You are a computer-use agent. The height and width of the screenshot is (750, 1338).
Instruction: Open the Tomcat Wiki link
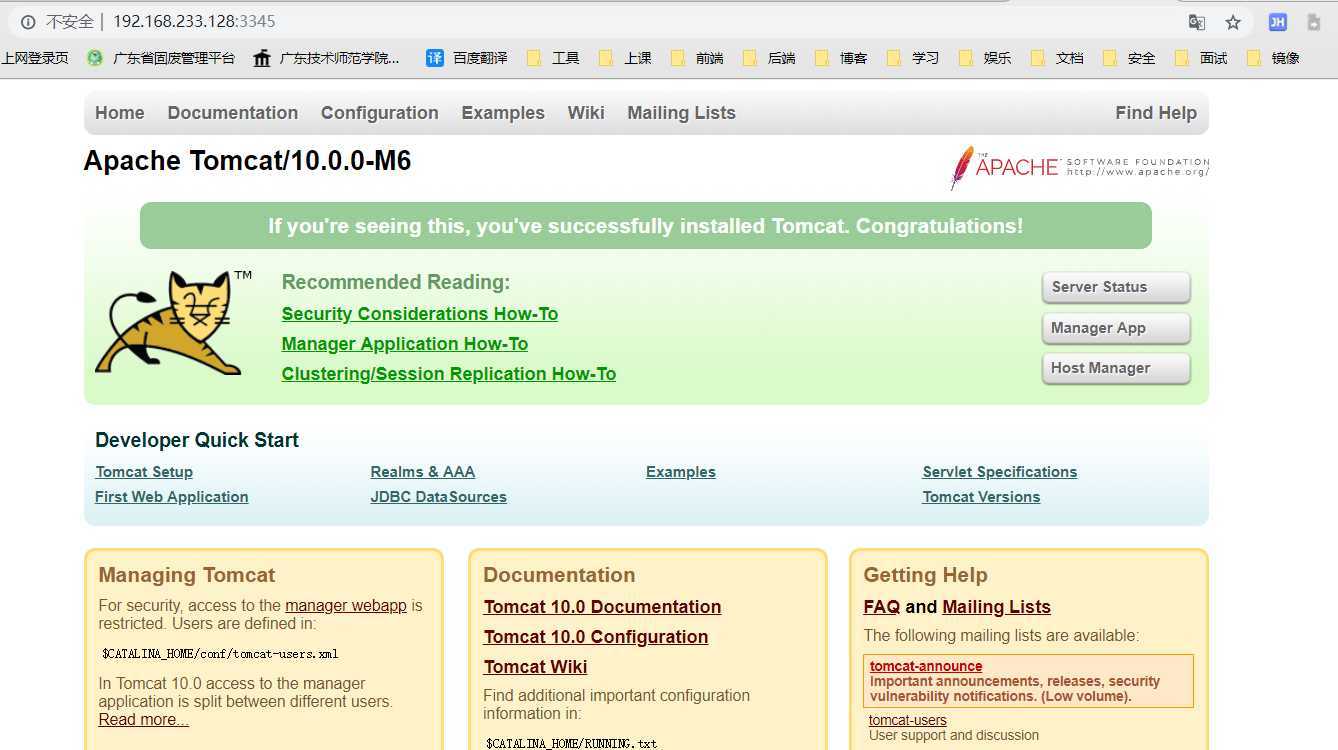click(x=535, y=667)
